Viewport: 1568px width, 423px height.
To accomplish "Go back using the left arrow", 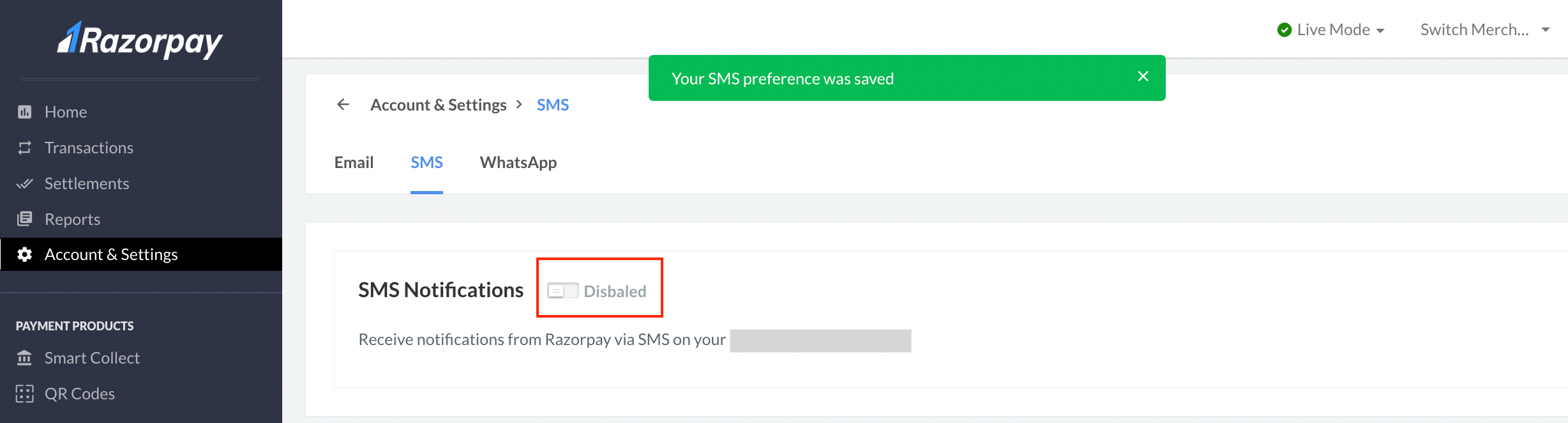I will tap(343, 105).
